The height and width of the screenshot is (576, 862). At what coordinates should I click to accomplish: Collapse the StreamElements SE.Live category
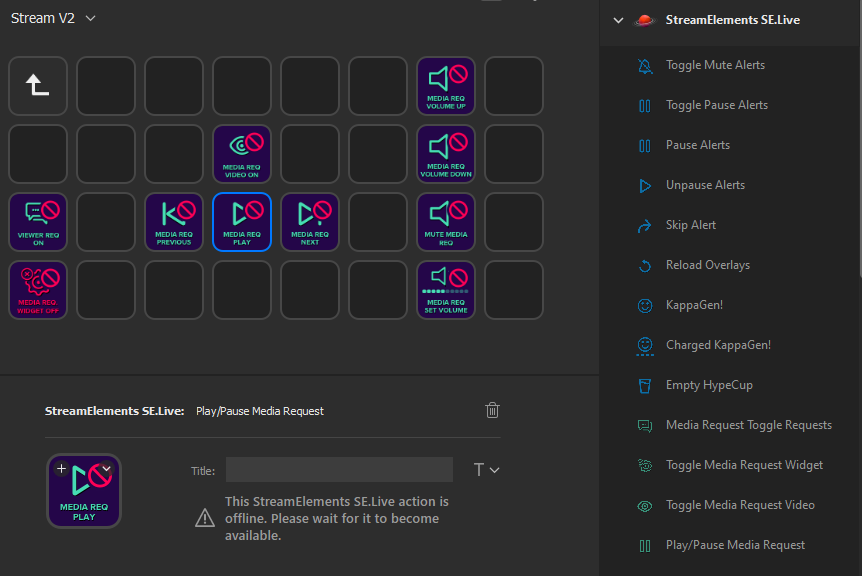pos(618,20)
